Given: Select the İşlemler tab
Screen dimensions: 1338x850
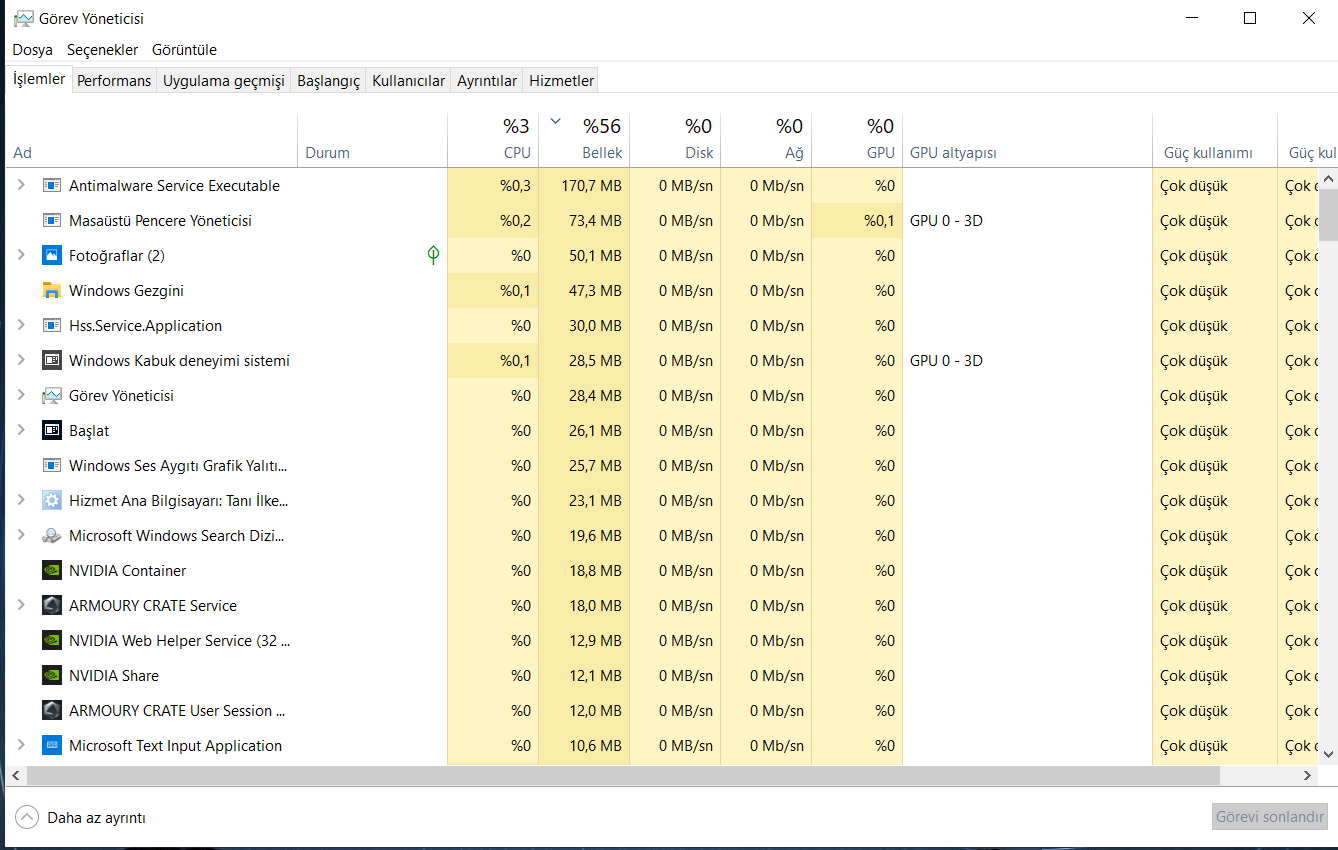Looking at the screenshot, I should 39,79.
